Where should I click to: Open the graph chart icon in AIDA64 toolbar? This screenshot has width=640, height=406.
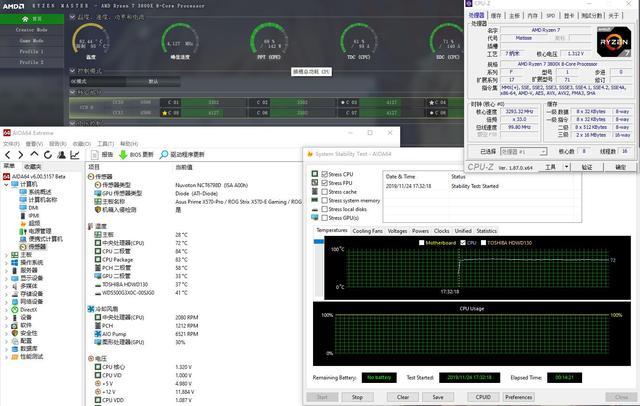73,155
